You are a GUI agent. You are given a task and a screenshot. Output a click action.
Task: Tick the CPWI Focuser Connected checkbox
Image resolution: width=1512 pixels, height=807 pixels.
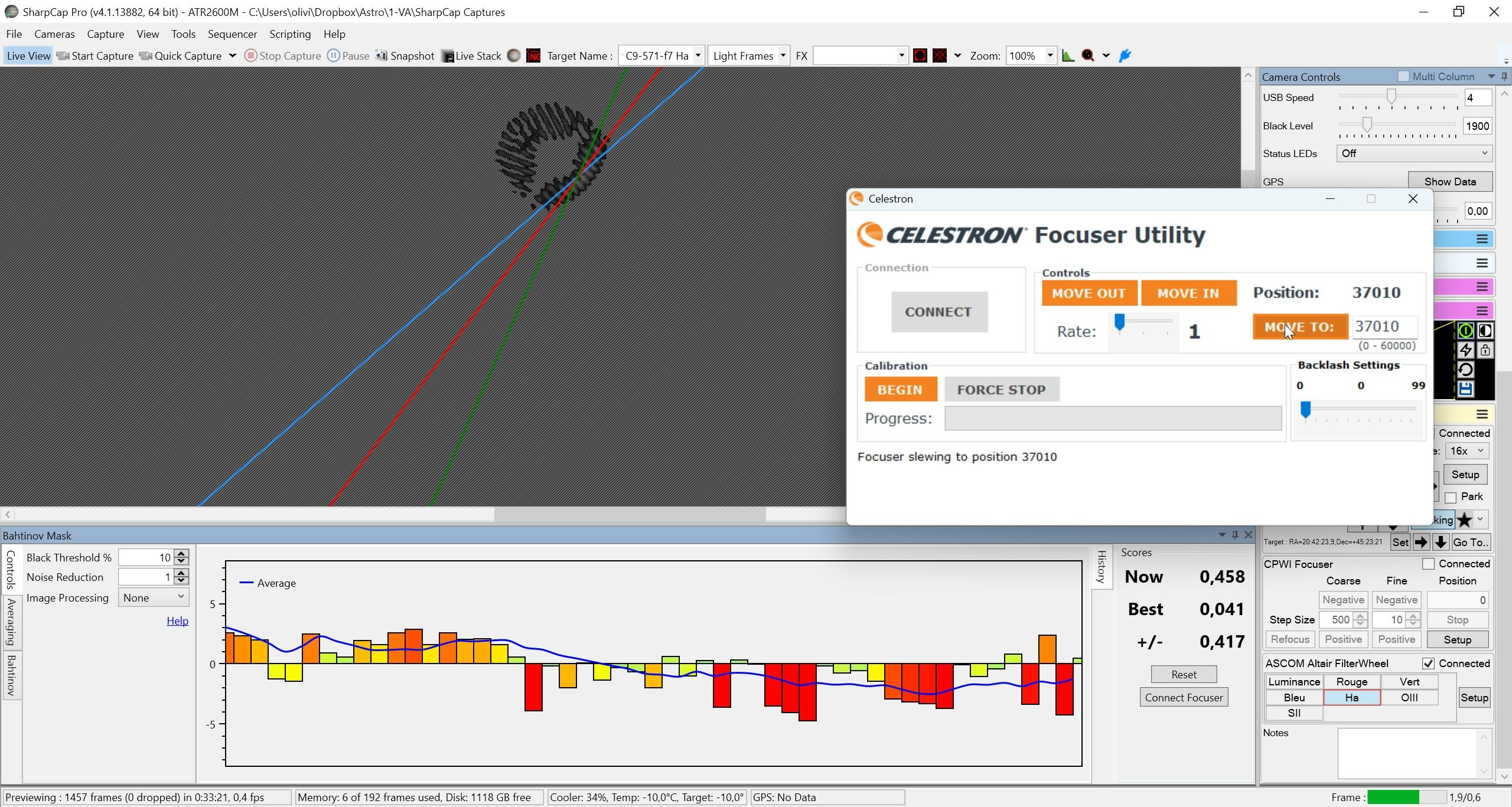(x=1428, y=564)
